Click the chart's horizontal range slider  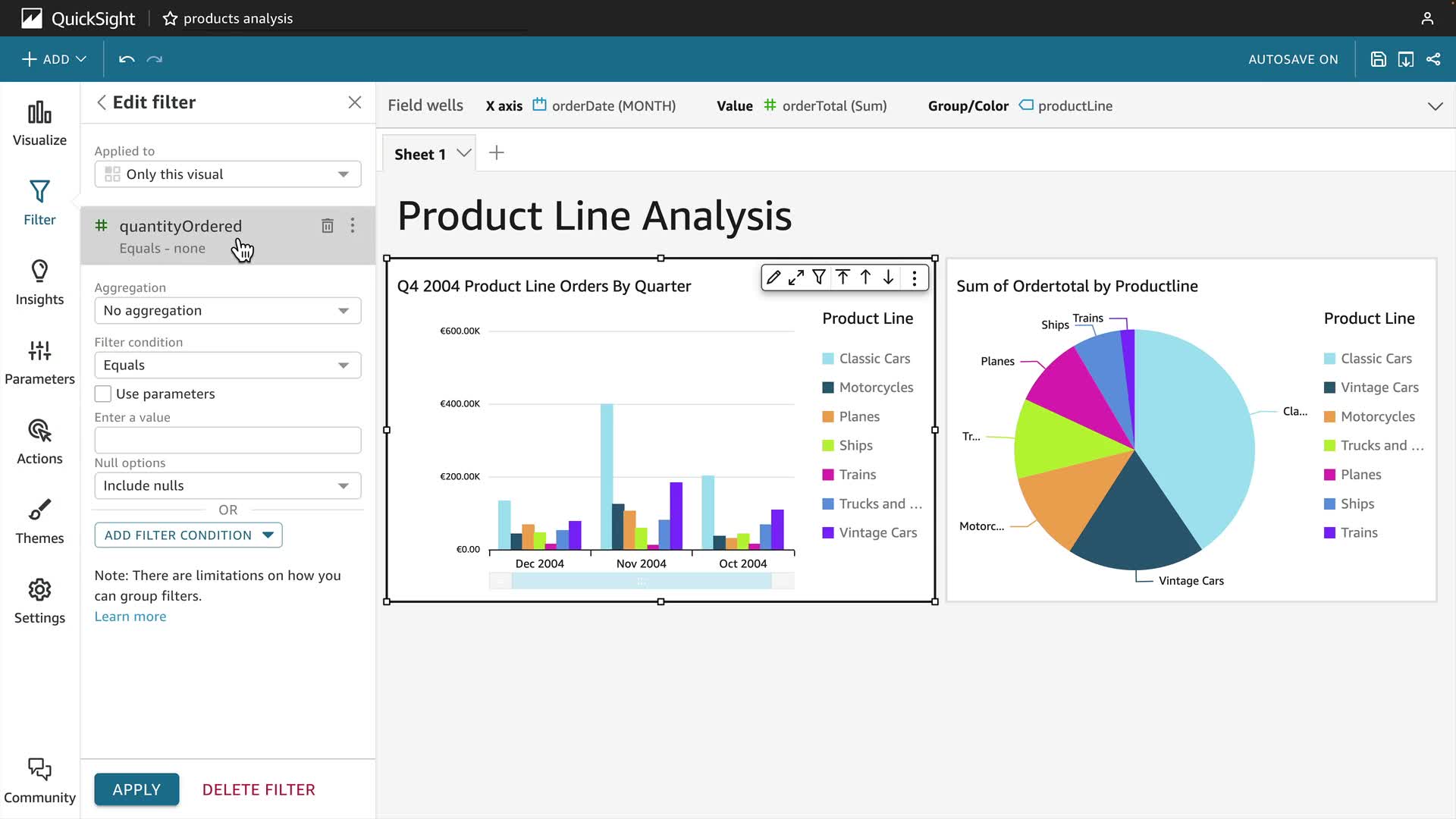(x=642, y=582)
